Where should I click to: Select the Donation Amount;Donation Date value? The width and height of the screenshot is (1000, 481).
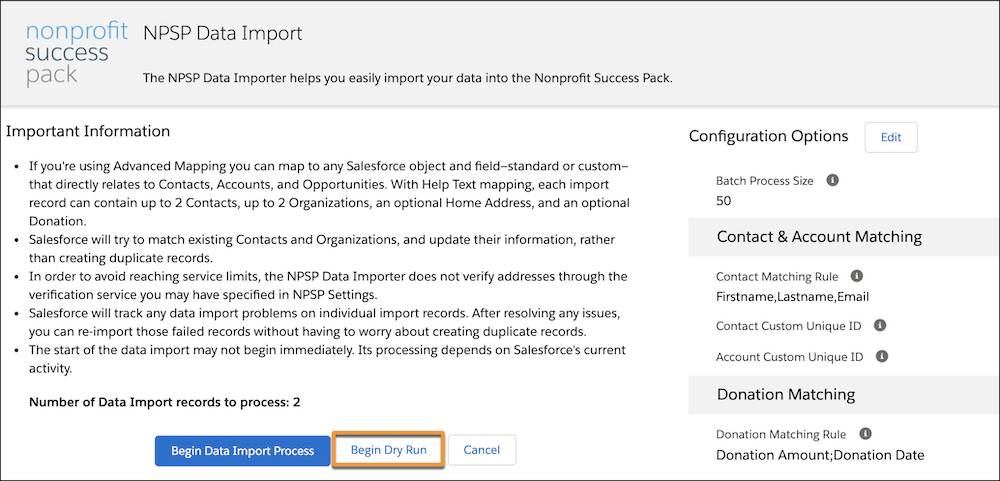(820, 455)
